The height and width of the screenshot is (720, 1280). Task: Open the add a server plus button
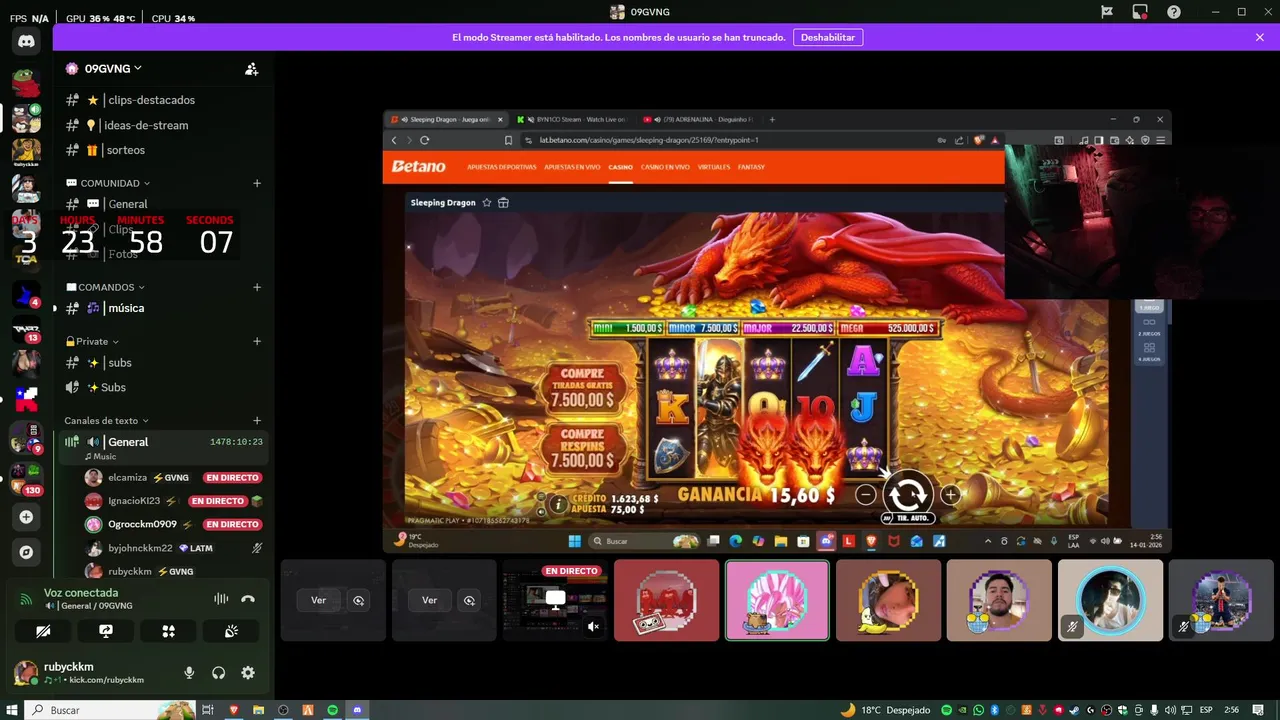coord(26,517)
